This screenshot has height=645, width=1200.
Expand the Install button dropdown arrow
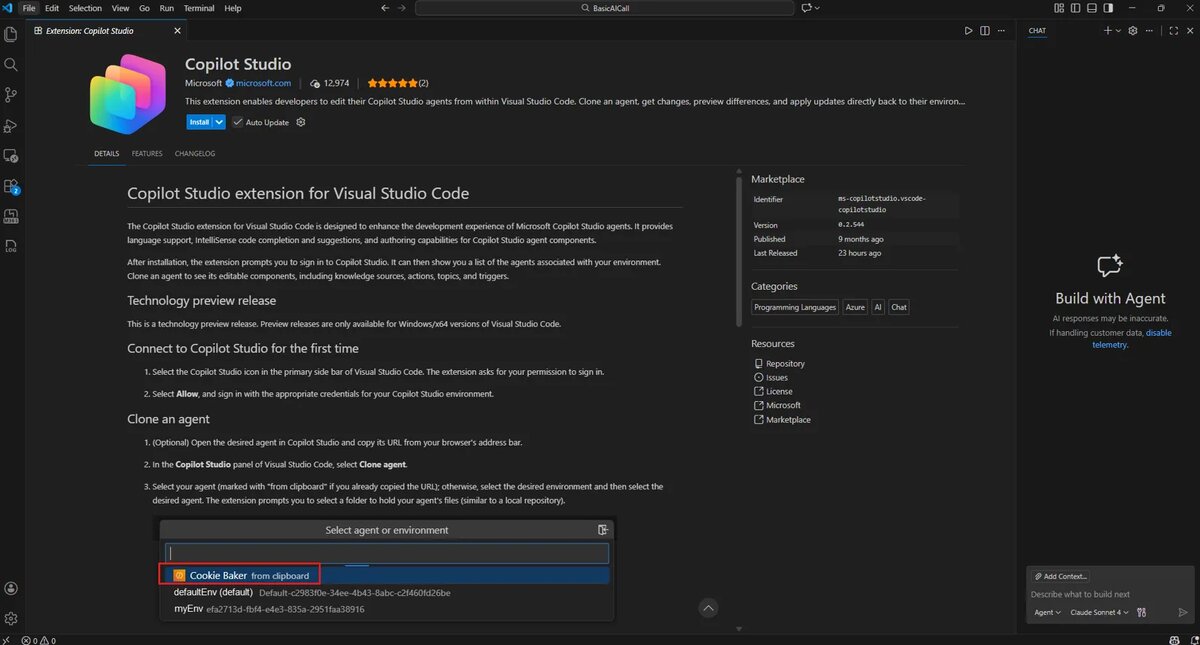[216, 121]
